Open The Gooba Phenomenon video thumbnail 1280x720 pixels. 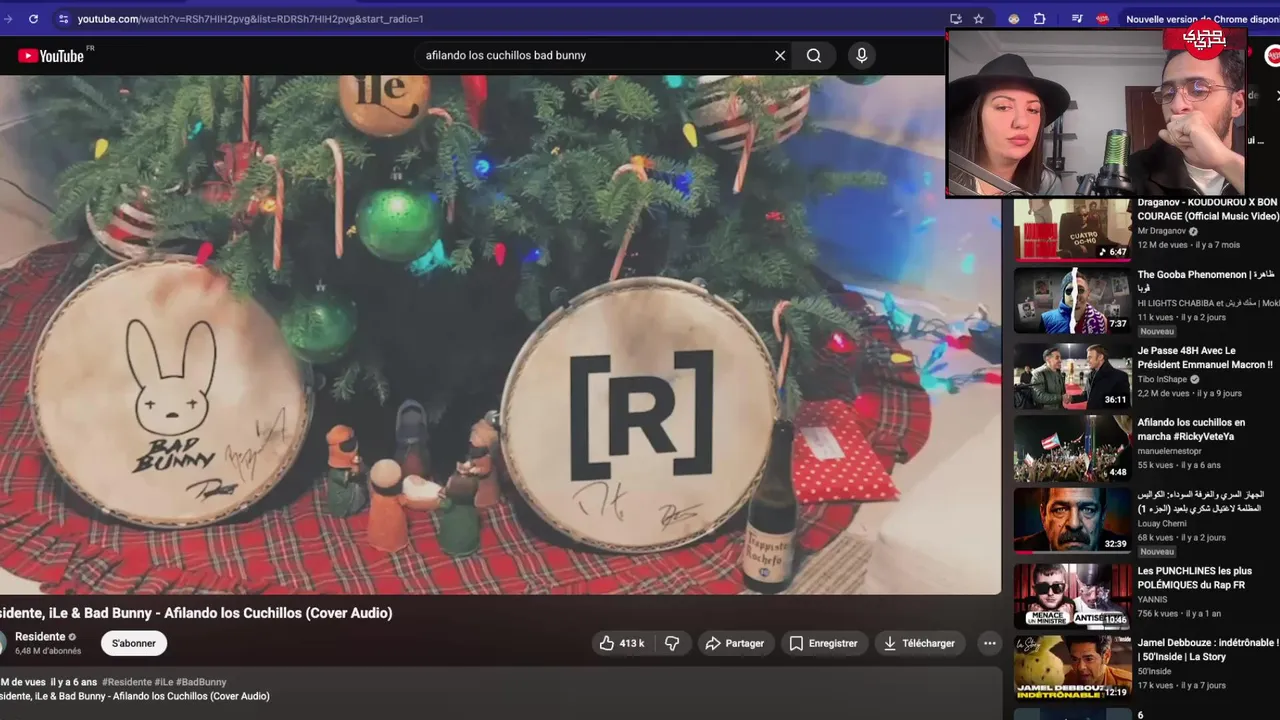pos(1072,300)
